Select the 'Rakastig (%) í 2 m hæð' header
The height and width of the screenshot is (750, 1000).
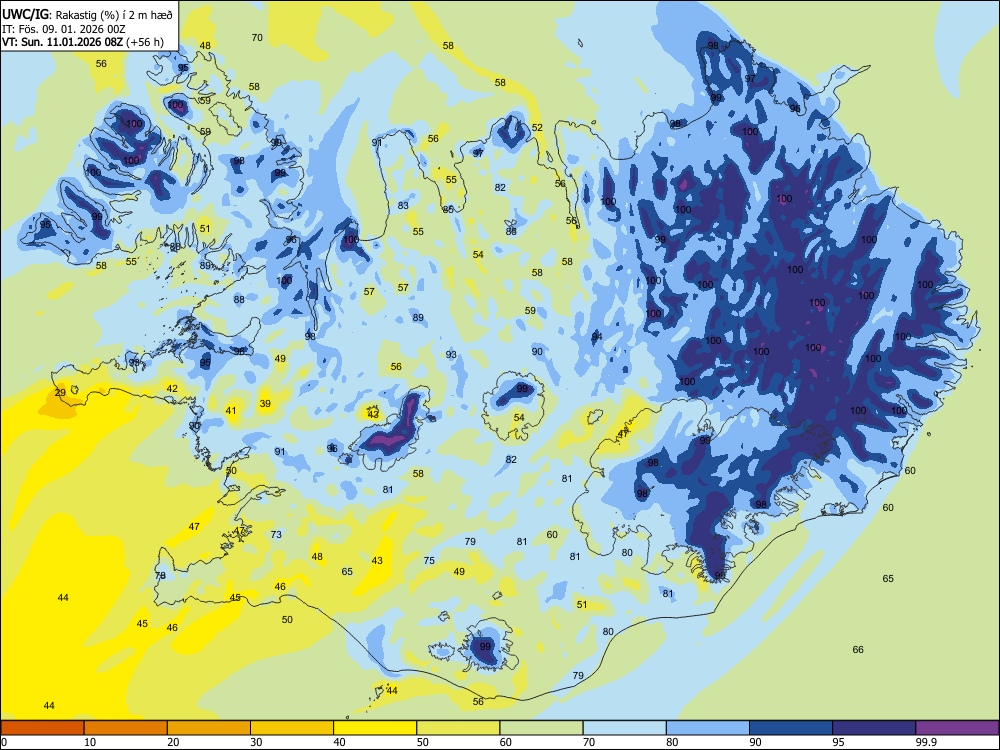pyautogui.click(x=113, y=15)
